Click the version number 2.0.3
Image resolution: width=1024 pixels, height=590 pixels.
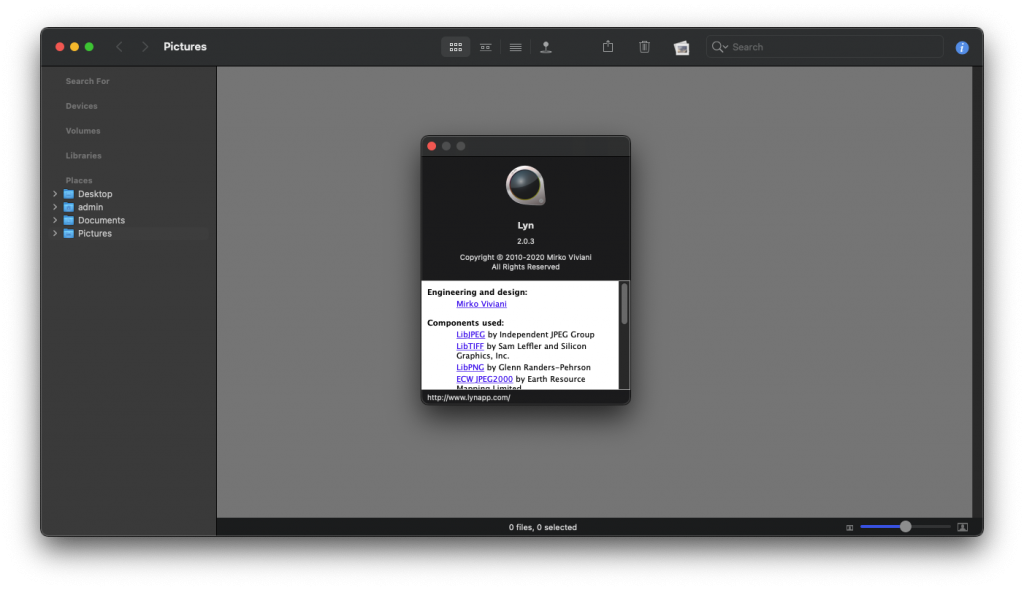(526, 241)
